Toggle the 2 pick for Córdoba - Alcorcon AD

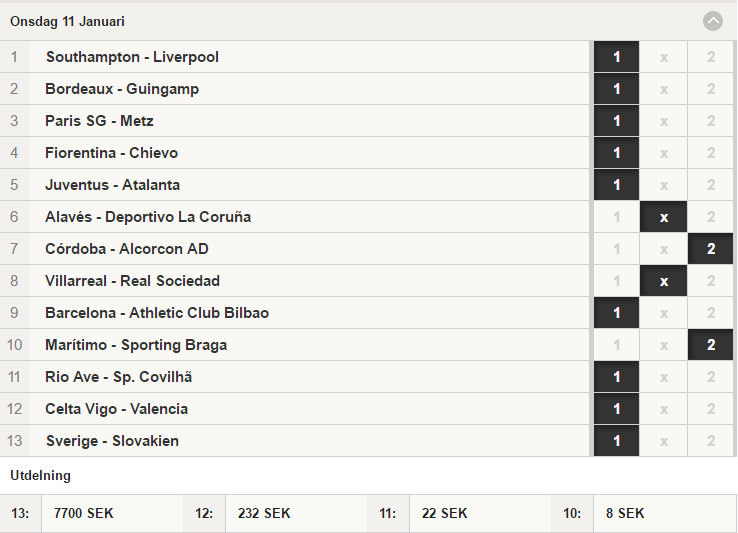tap(711, 249)
